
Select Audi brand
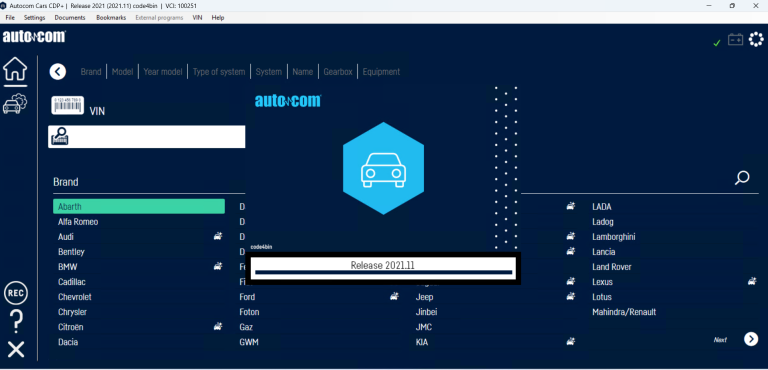point(66,237)
